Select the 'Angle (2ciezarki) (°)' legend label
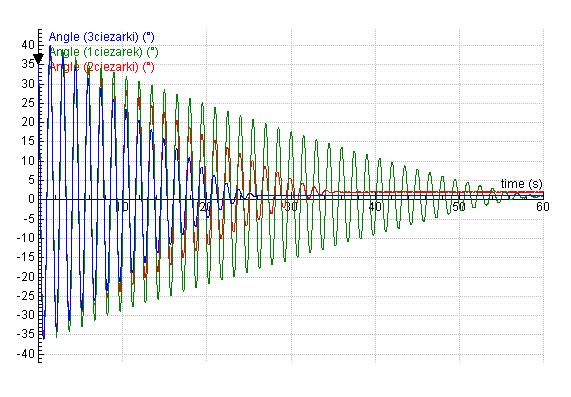Viewport: 571px width, 397px height. [102, 67]
